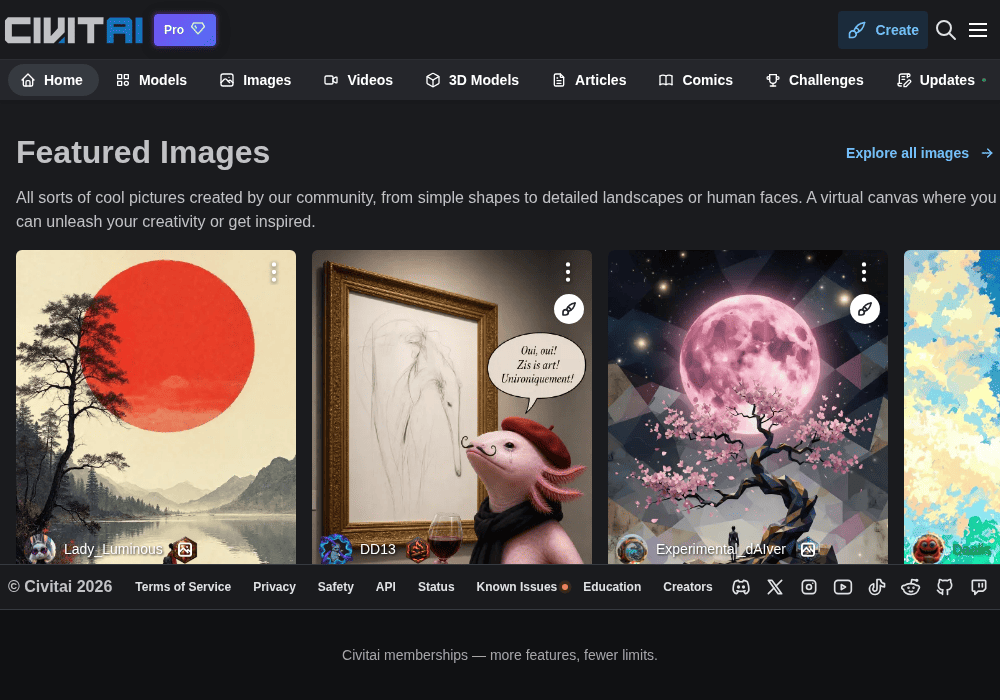
Task: Open options menu on Lady_Luminous image
Action: [x=274, y=272]
